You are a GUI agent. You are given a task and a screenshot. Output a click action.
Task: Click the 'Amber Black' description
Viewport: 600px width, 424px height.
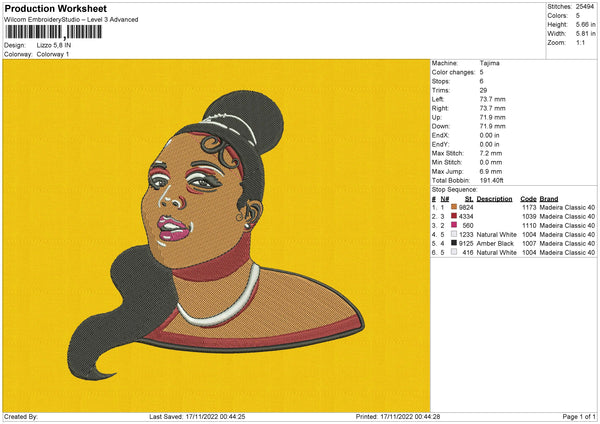(x=495, y=243)
